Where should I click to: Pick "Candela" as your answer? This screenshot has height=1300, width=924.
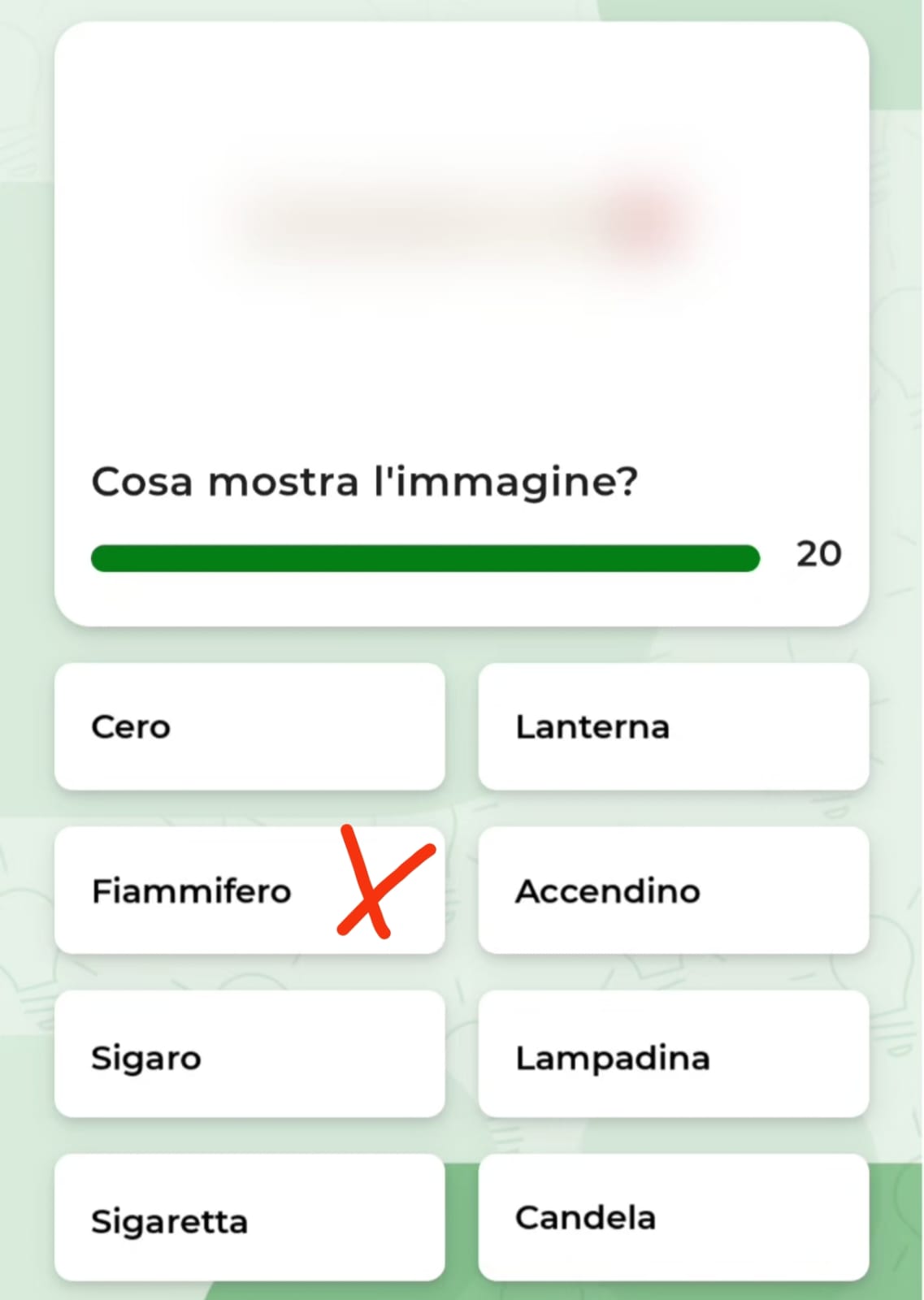click(x=673, y=1217)
